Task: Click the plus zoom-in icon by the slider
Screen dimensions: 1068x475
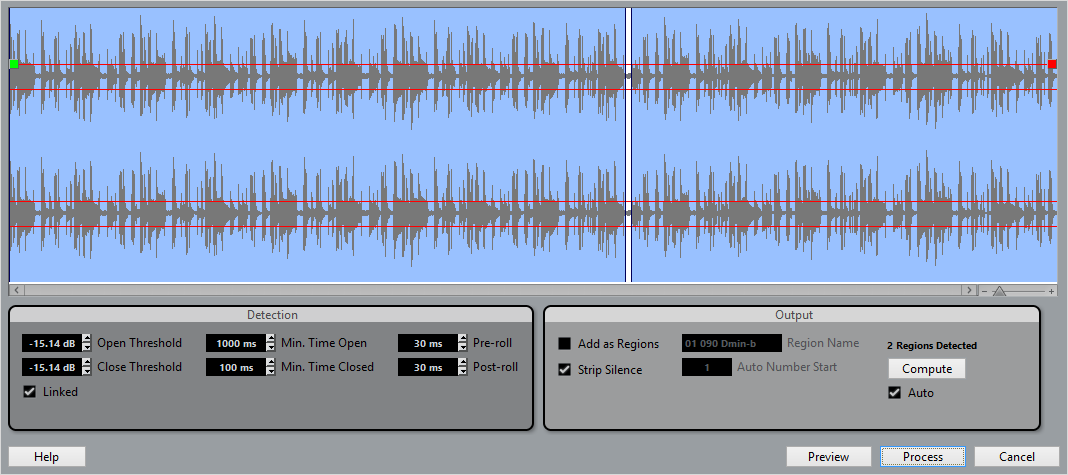Action: pos(1052,291)
